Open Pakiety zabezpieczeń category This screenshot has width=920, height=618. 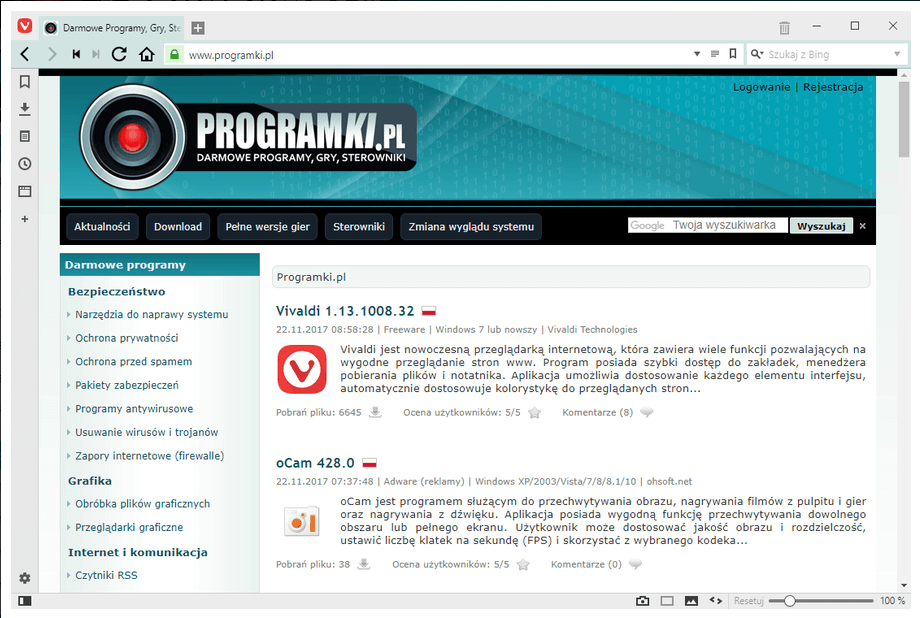pyautogui.click(x=127, y=385)
